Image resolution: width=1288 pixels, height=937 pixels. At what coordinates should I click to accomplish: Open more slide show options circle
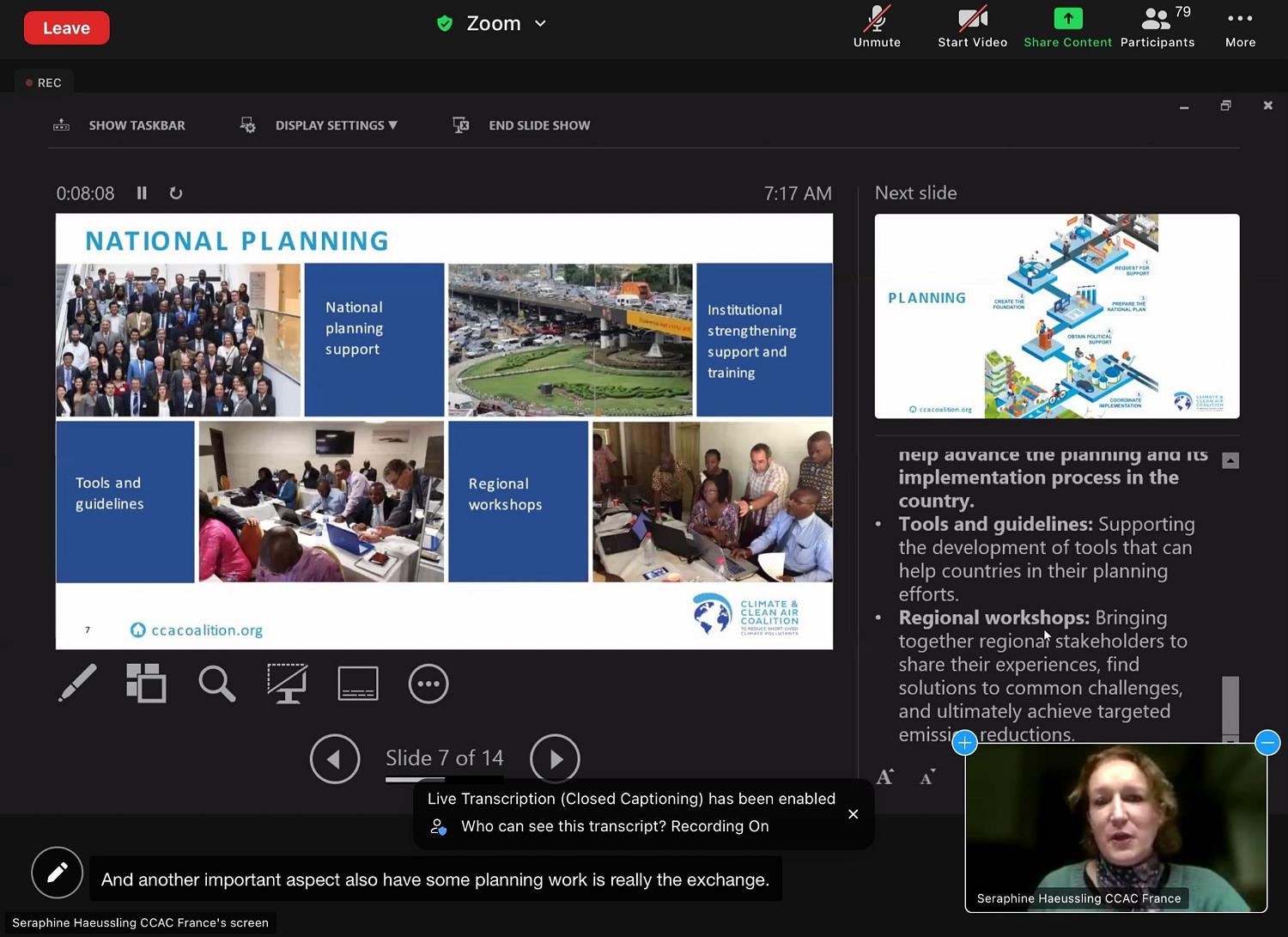pyautogui.click(x=428, y=684)
